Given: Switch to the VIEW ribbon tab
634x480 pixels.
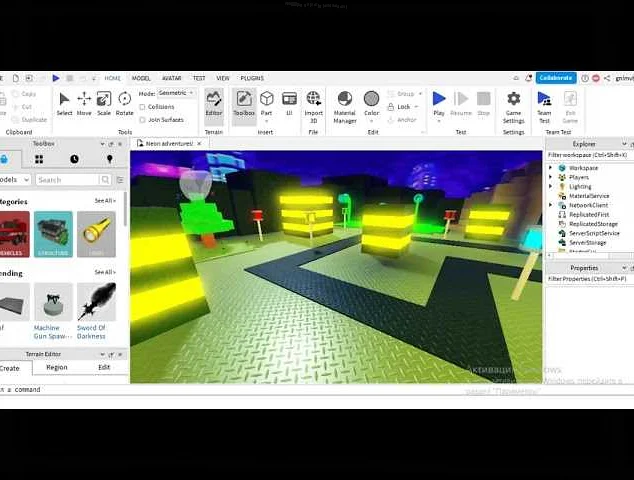Looking at the screenshot, I should click(223, 78).
